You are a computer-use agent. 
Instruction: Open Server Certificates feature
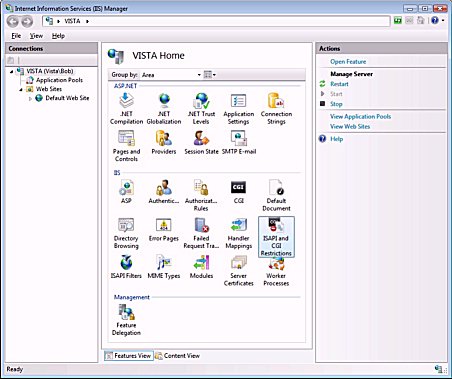239,271
